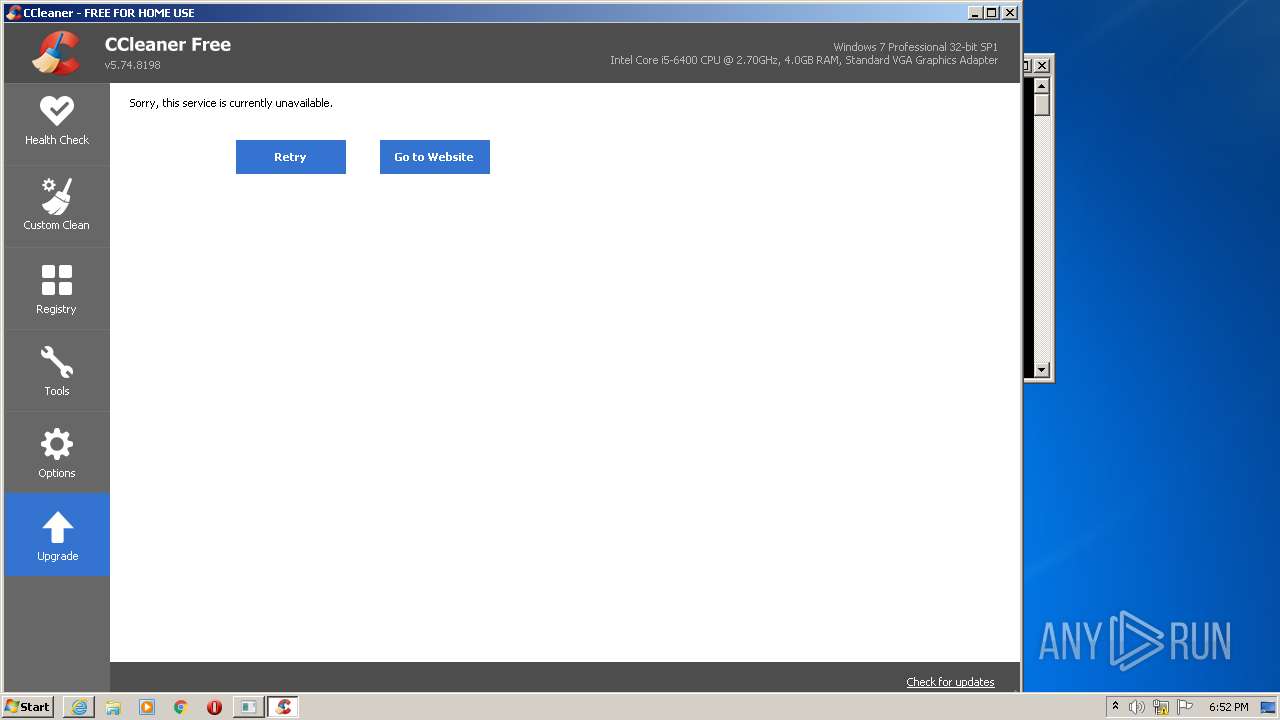Viewport: 1280px width, 720px height.
Task: Click the CCleaner taskbar button
Action: pyautogui.click(x=283, y=707)
